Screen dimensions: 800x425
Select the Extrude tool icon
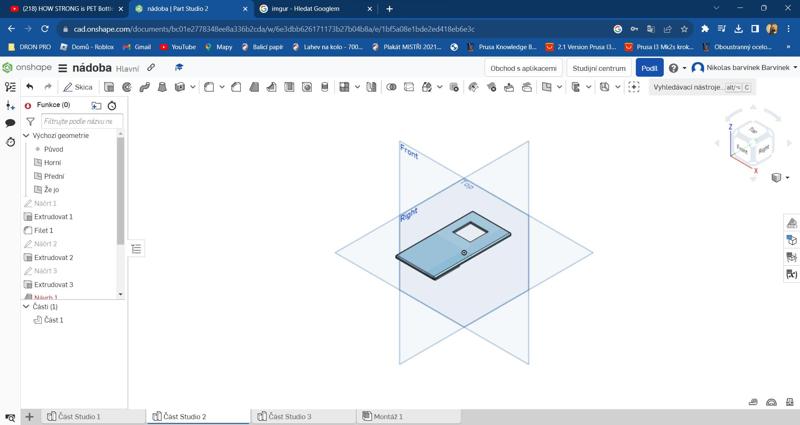coord(109,87)
